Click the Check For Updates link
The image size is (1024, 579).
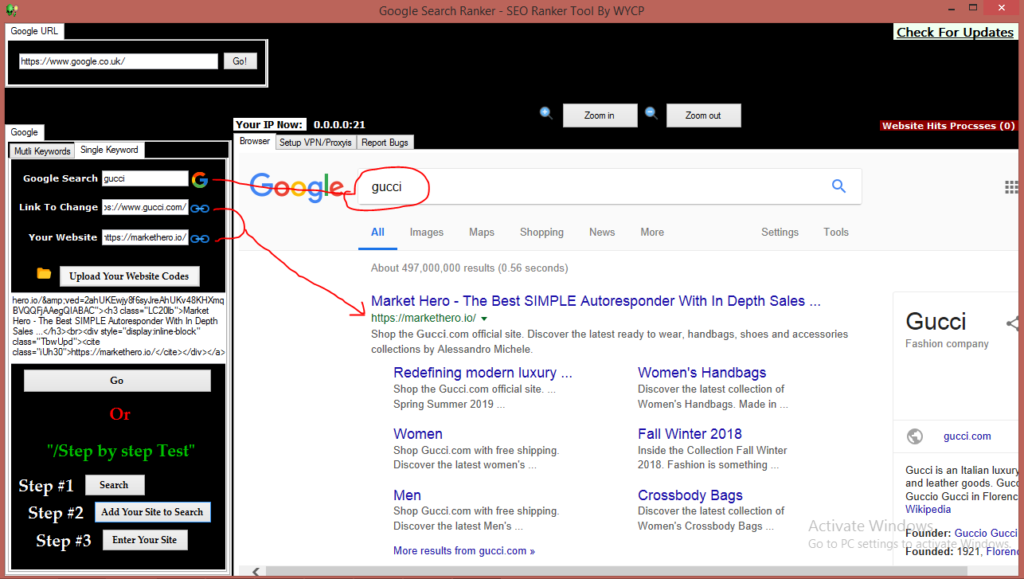coord(955,32)
